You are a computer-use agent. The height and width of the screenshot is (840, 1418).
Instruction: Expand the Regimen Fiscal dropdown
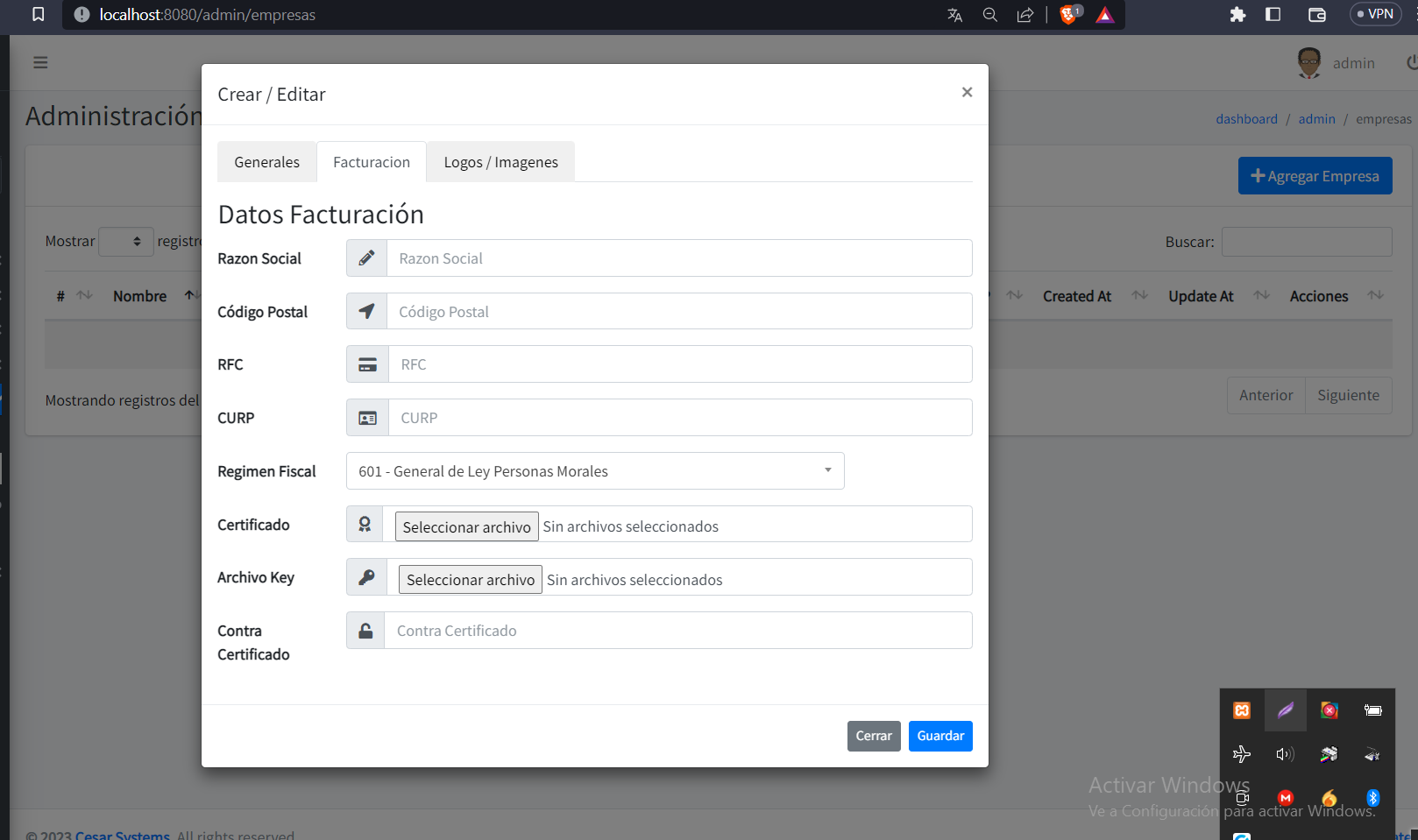click(595, 471)
